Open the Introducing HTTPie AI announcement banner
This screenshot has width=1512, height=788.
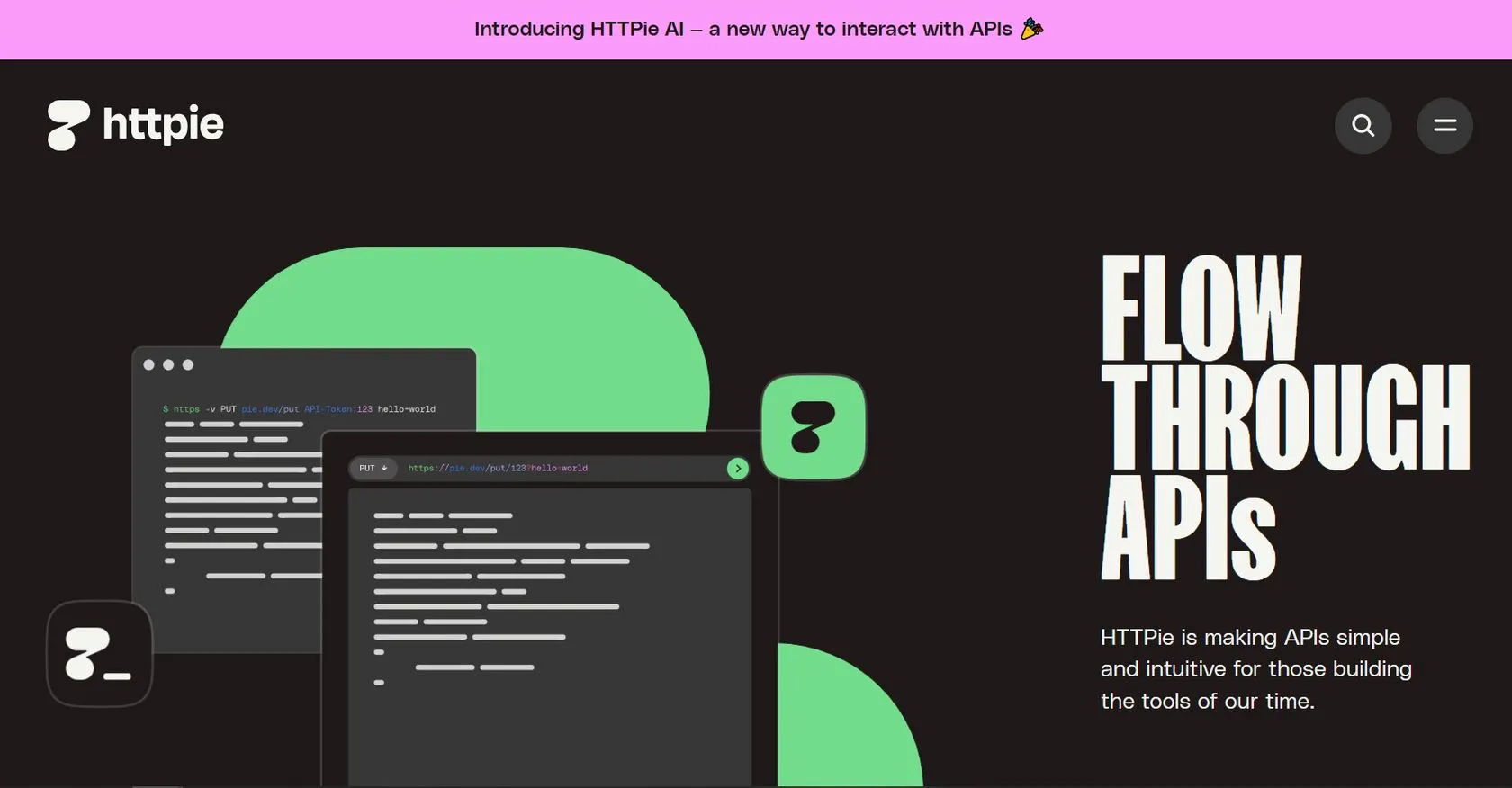click(756, 30)
